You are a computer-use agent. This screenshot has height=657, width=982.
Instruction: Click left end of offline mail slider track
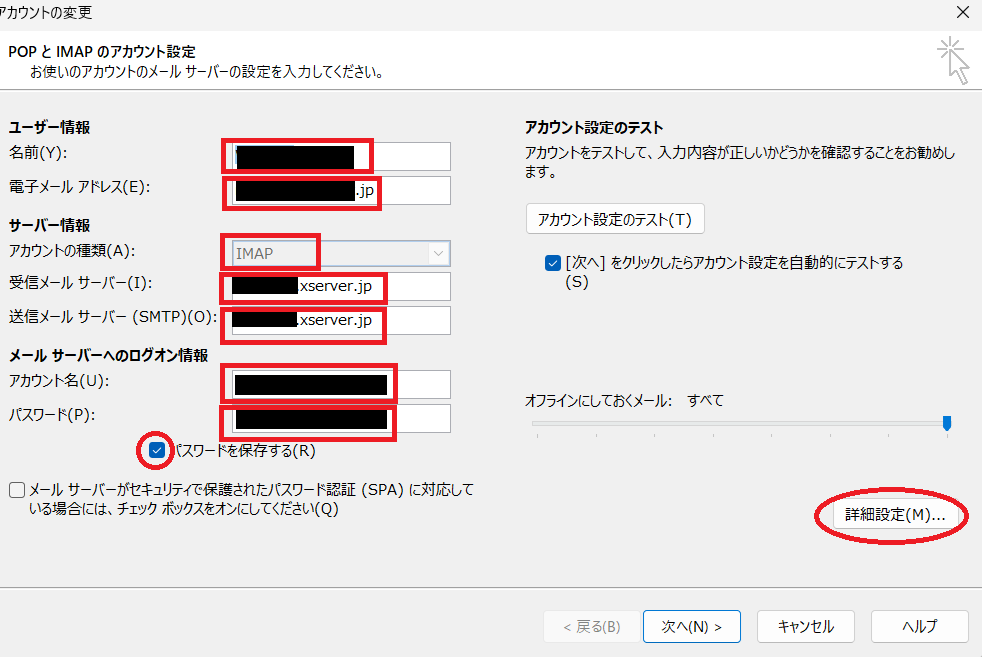click(x=535, y=424)
